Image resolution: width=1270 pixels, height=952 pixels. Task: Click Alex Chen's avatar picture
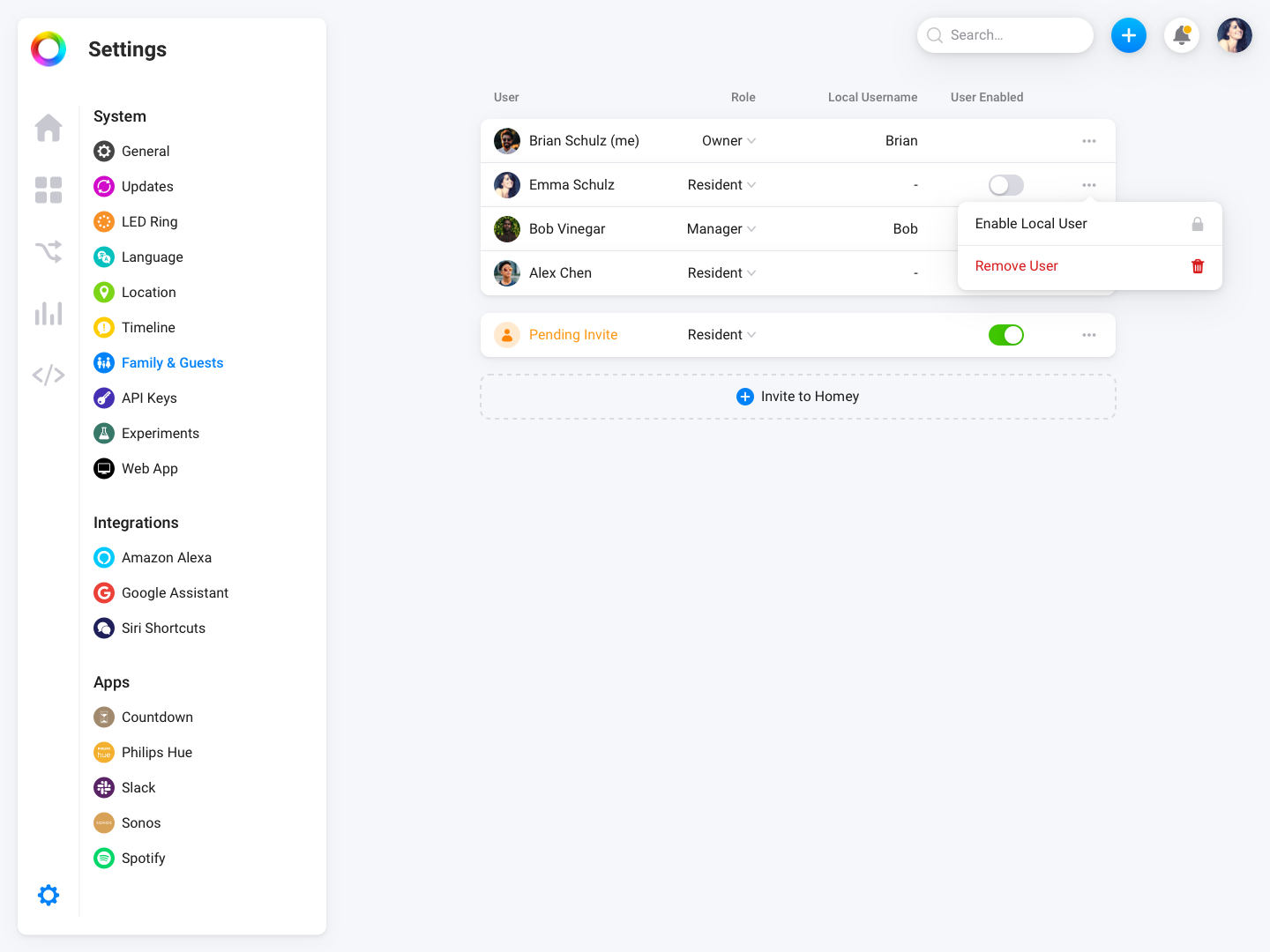[507, 273]
